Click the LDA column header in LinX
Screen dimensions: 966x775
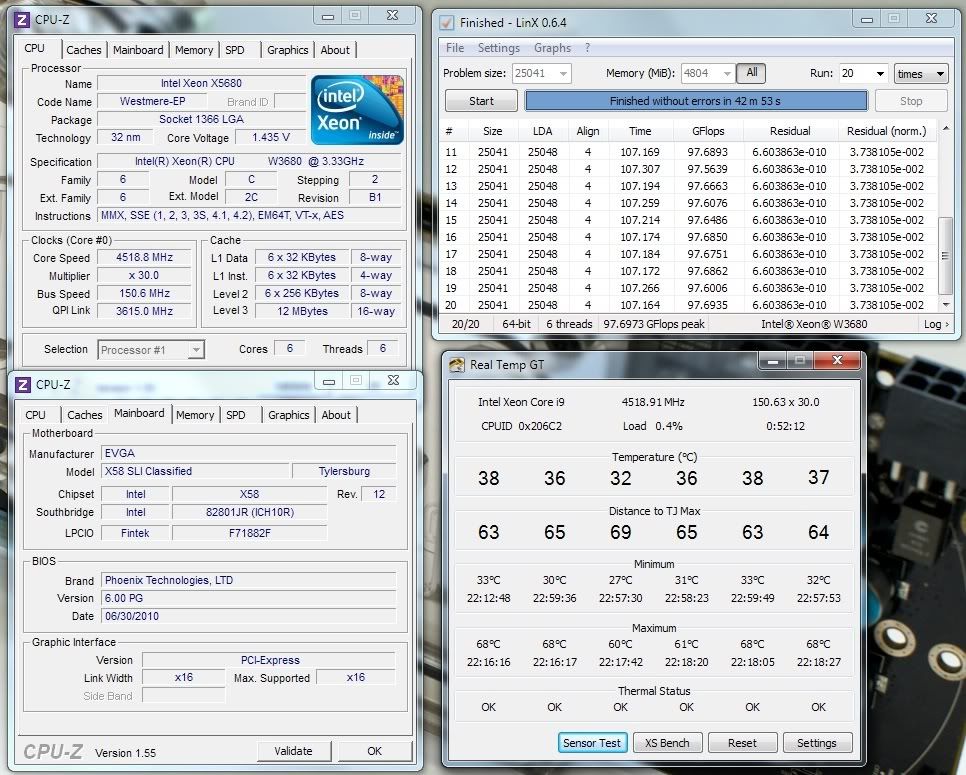[542, 131]
